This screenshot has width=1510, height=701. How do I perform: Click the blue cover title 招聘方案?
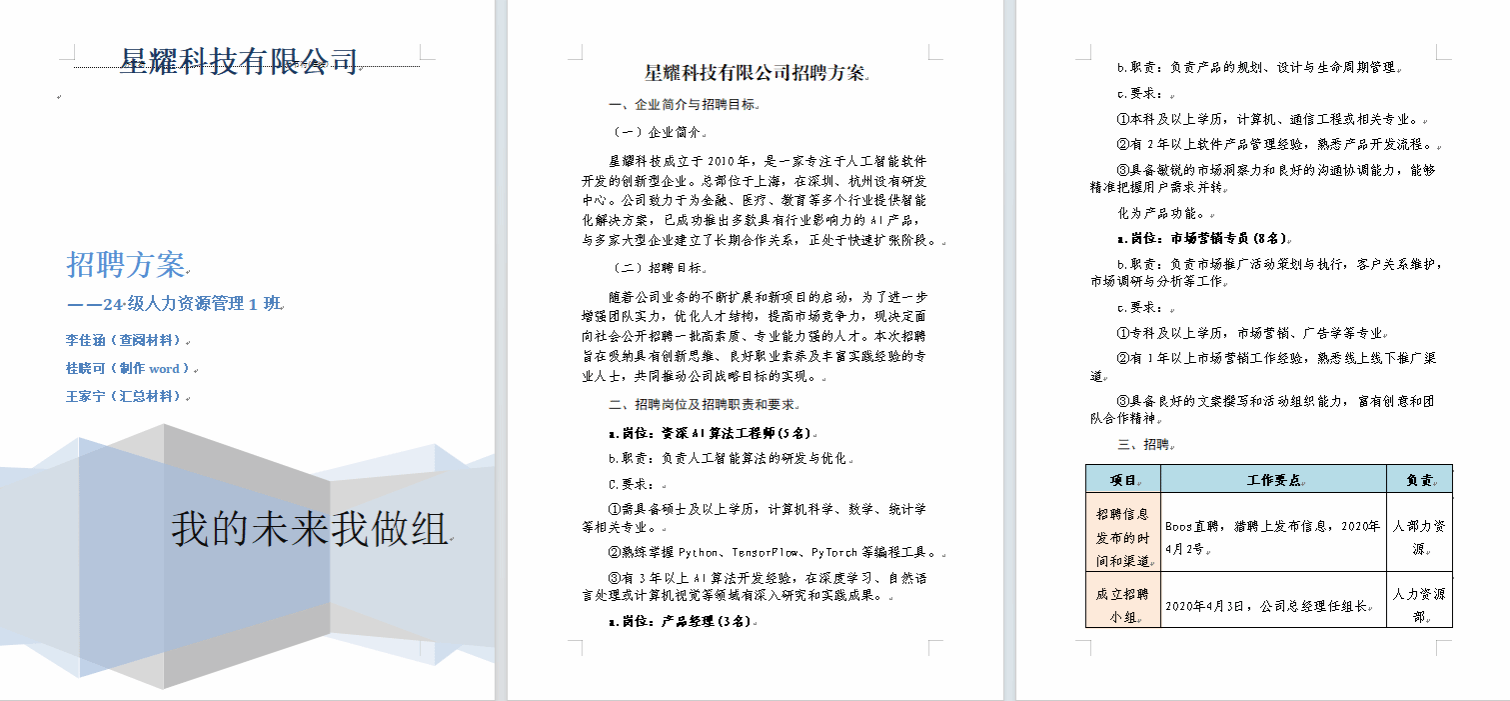coord(126,265)
